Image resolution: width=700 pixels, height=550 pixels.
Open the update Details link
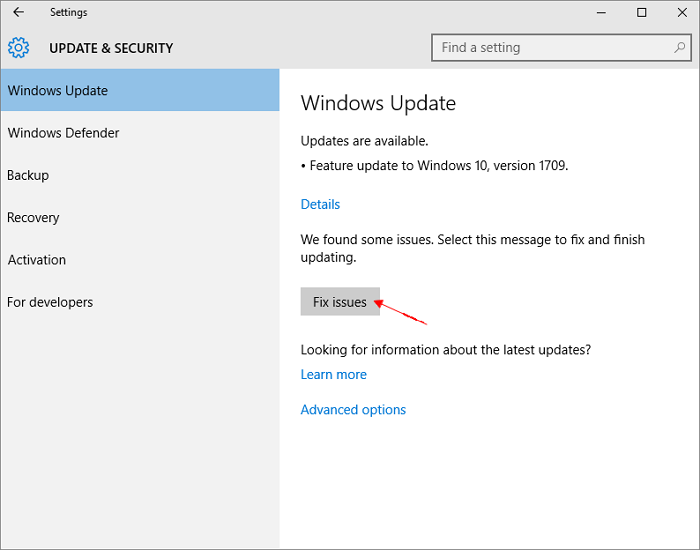(x=320, y=204)
